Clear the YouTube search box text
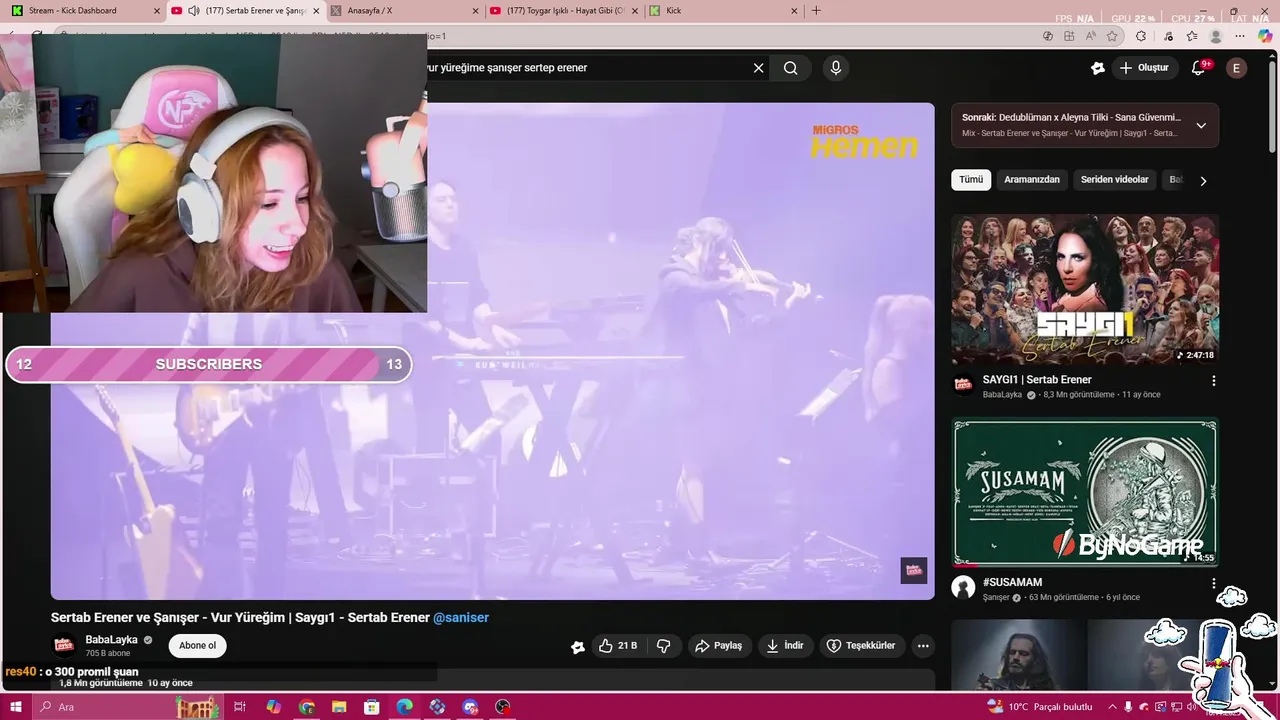 point(758,68)
